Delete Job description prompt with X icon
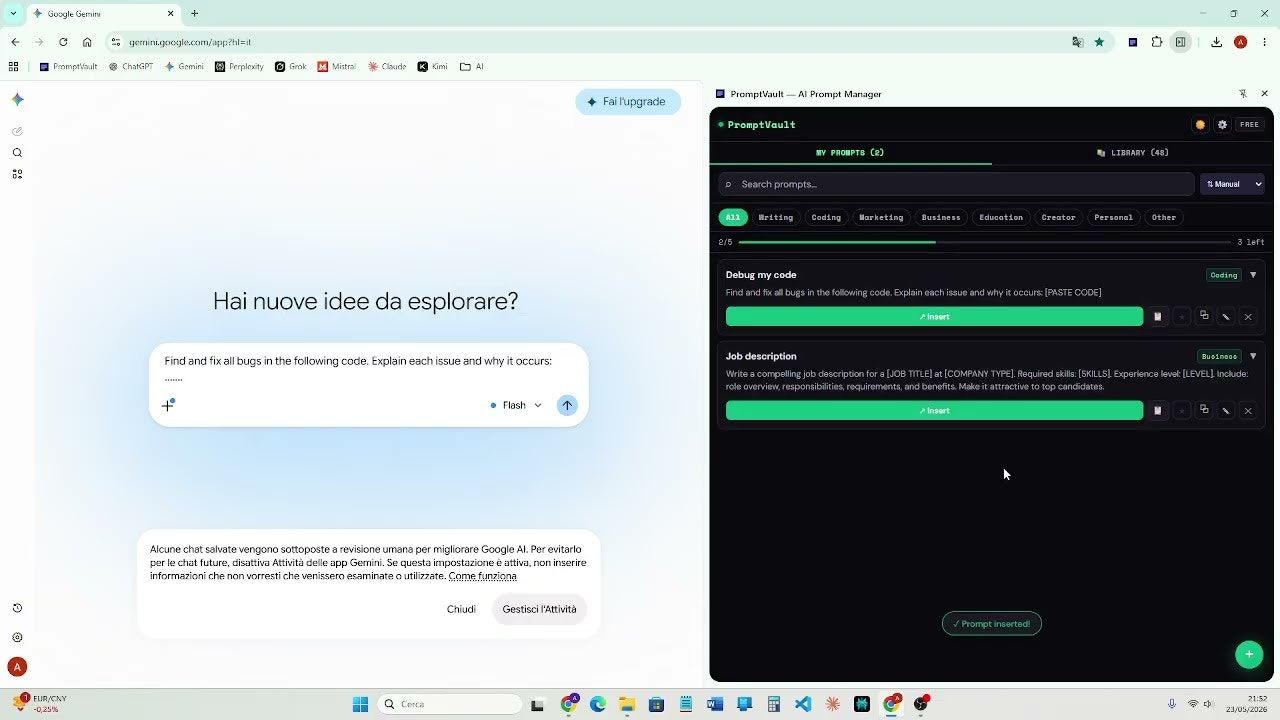This screenshot has height=720, width=1280. tap(1248, 411)
